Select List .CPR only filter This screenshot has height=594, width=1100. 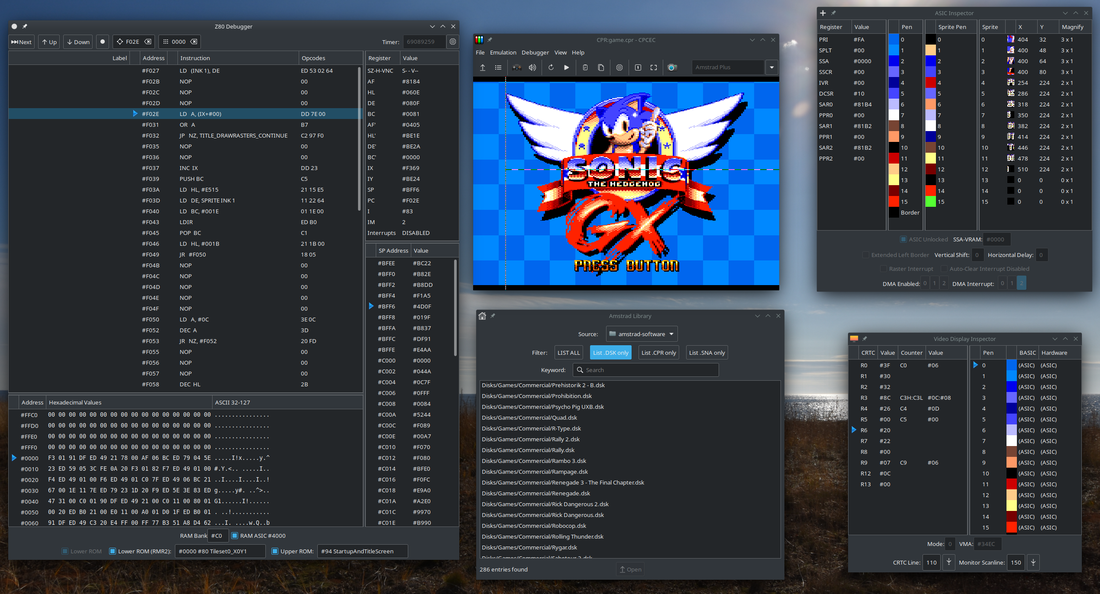pos(659,353)
